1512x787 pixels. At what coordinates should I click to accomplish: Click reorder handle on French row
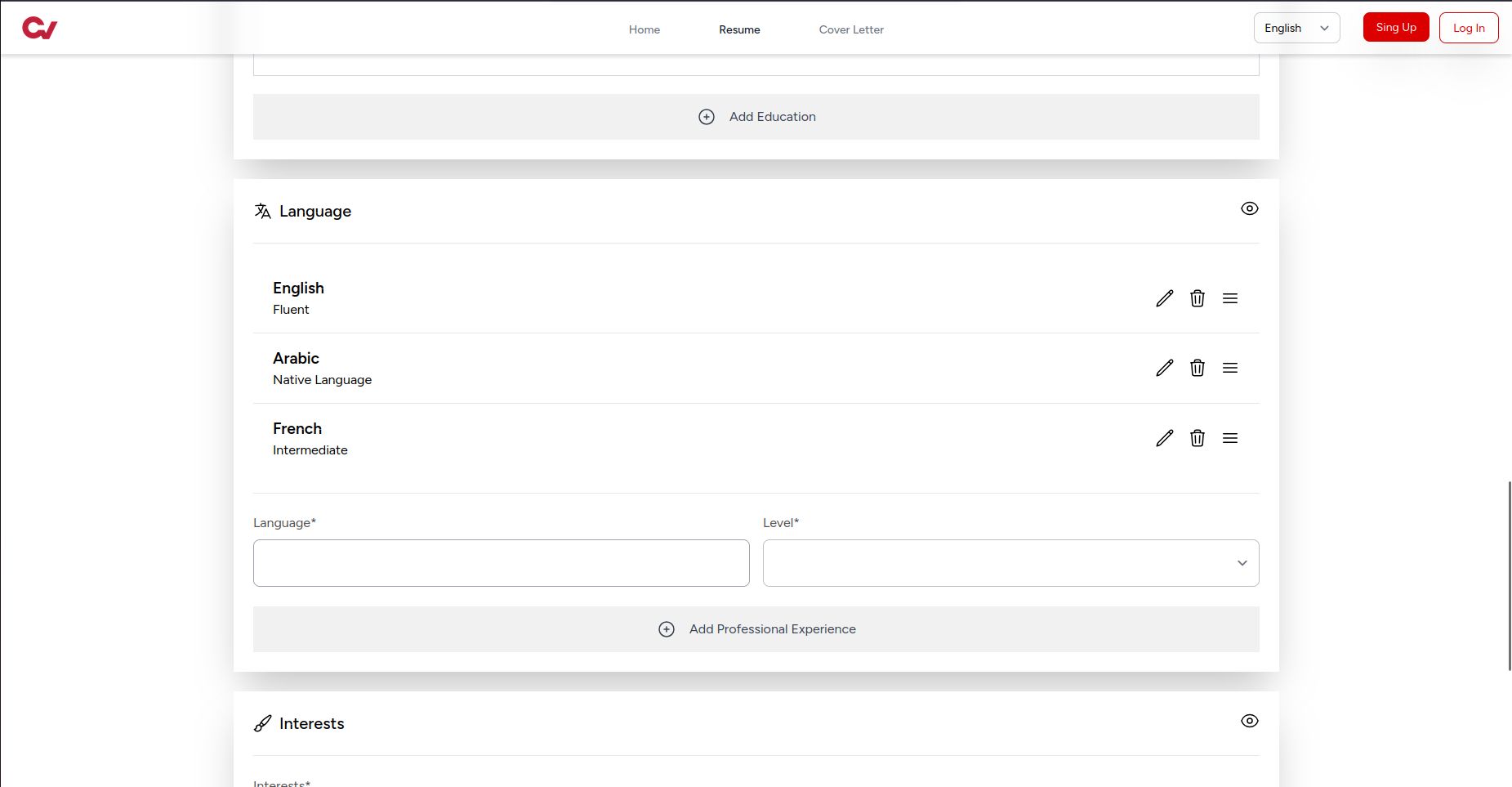(1230, 438)
